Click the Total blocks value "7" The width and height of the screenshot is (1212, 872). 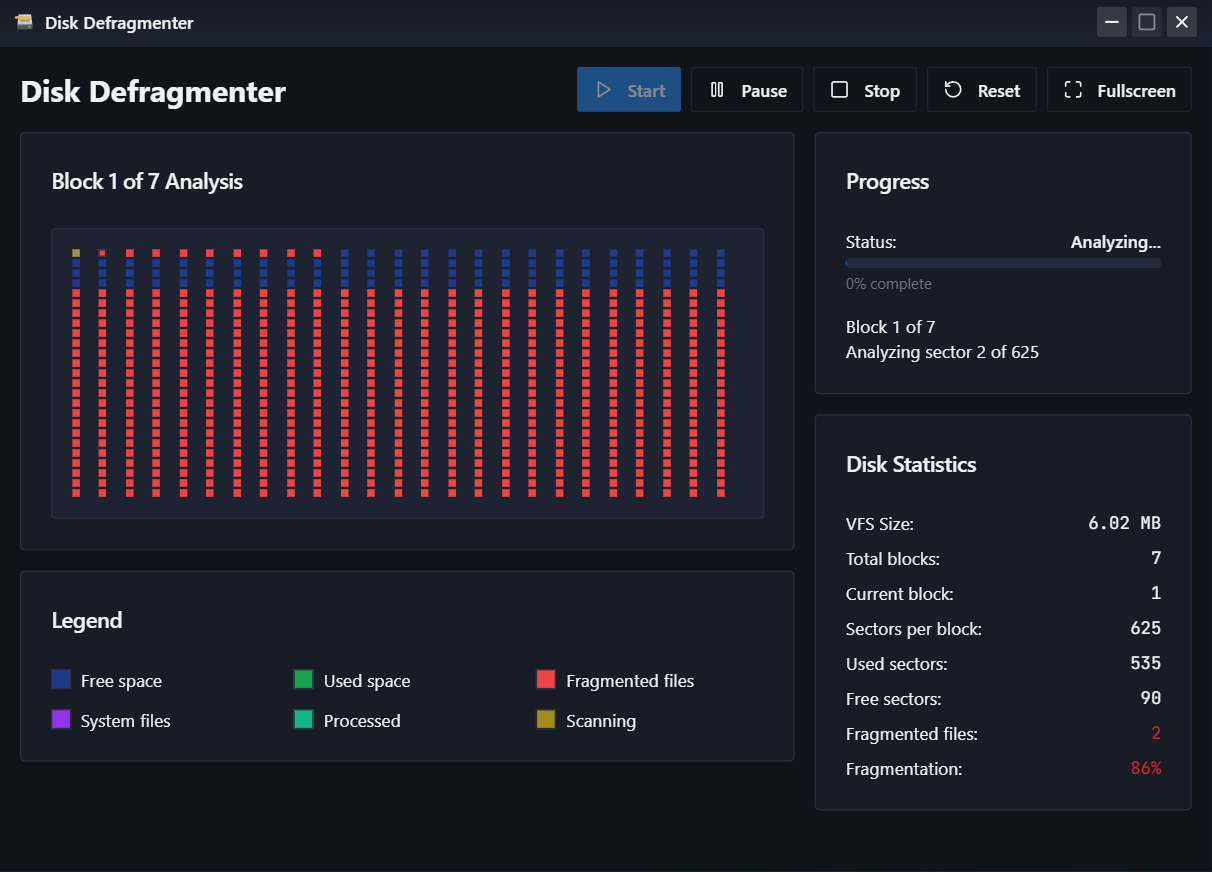tap(1156, 558)
